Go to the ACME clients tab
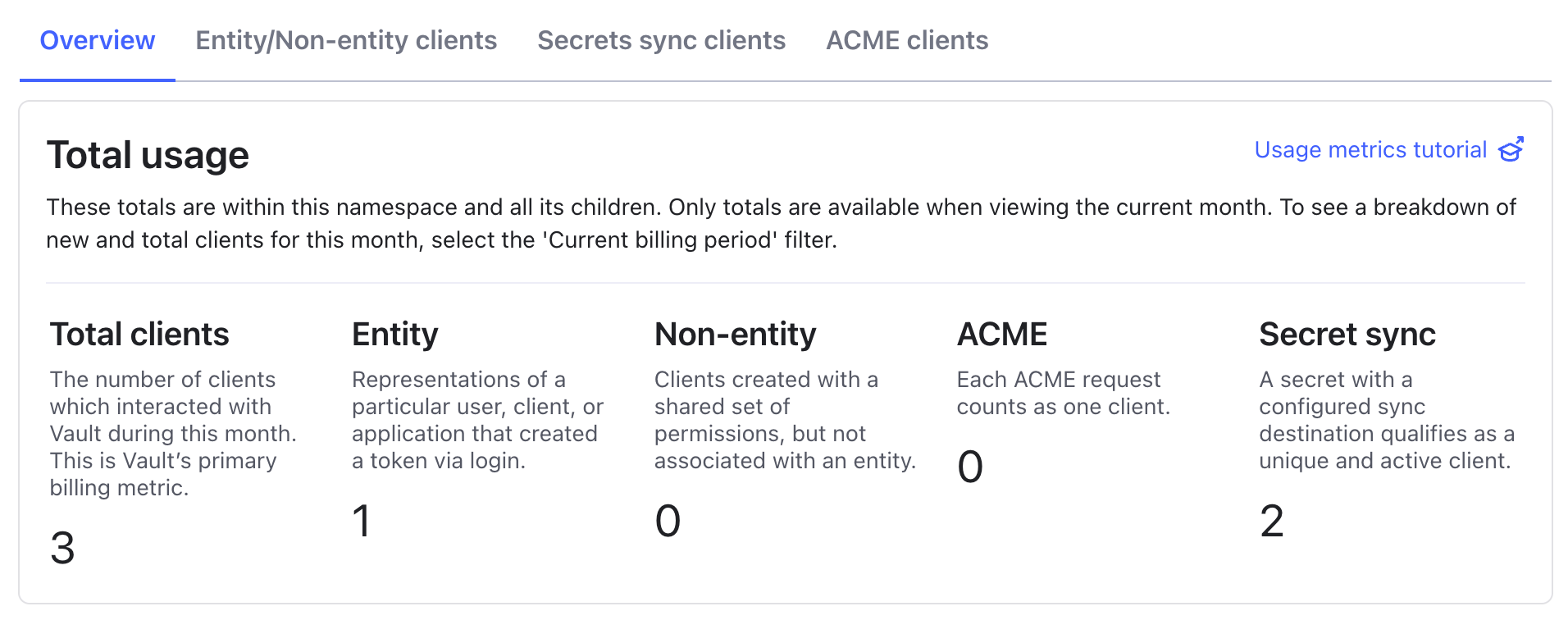The height and width of the screenshot is (620, 1568). click(906, 40)
